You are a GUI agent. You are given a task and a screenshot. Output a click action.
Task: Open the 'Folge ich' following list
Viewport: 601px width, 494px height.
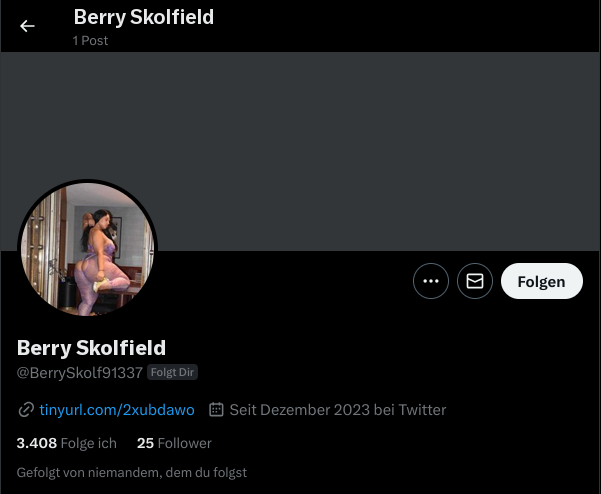coord(67,443)
